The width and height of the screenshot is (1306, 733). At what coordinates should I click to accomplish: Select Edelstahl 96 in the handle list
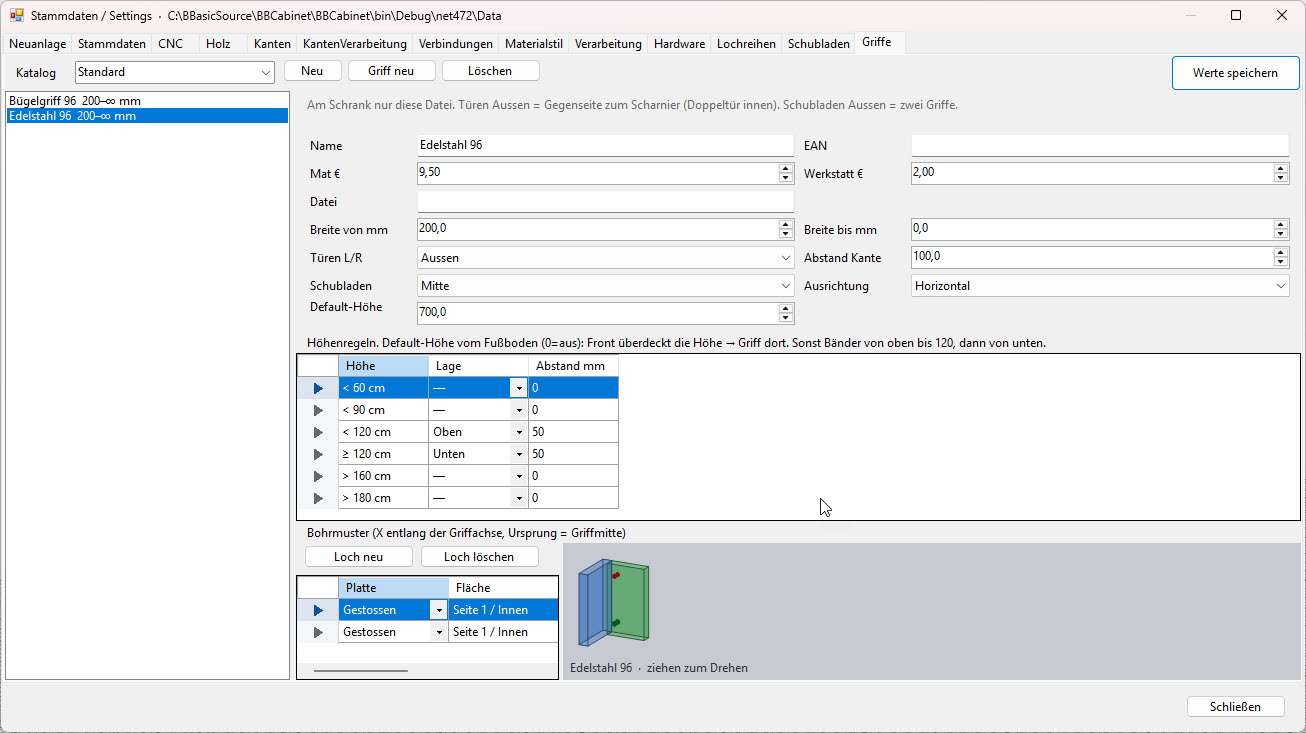point(147,116)
